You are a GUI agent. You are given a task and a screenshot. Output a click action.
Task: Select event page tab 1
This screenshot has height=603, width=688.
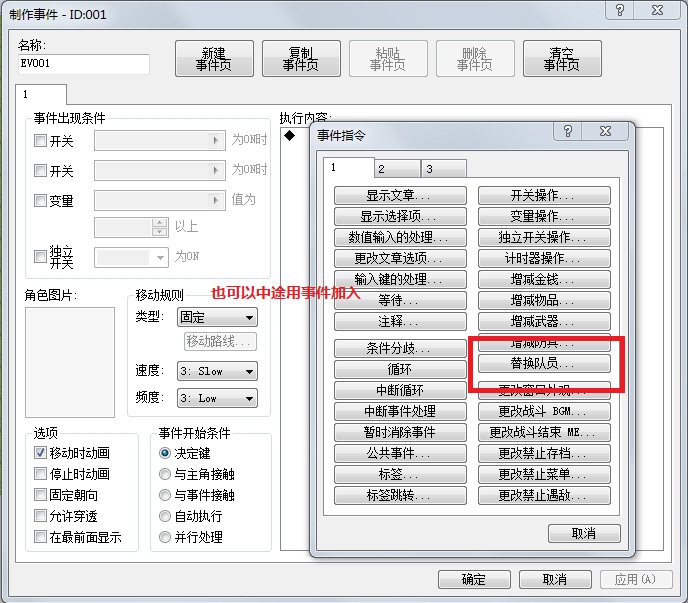tap(41, 94)
